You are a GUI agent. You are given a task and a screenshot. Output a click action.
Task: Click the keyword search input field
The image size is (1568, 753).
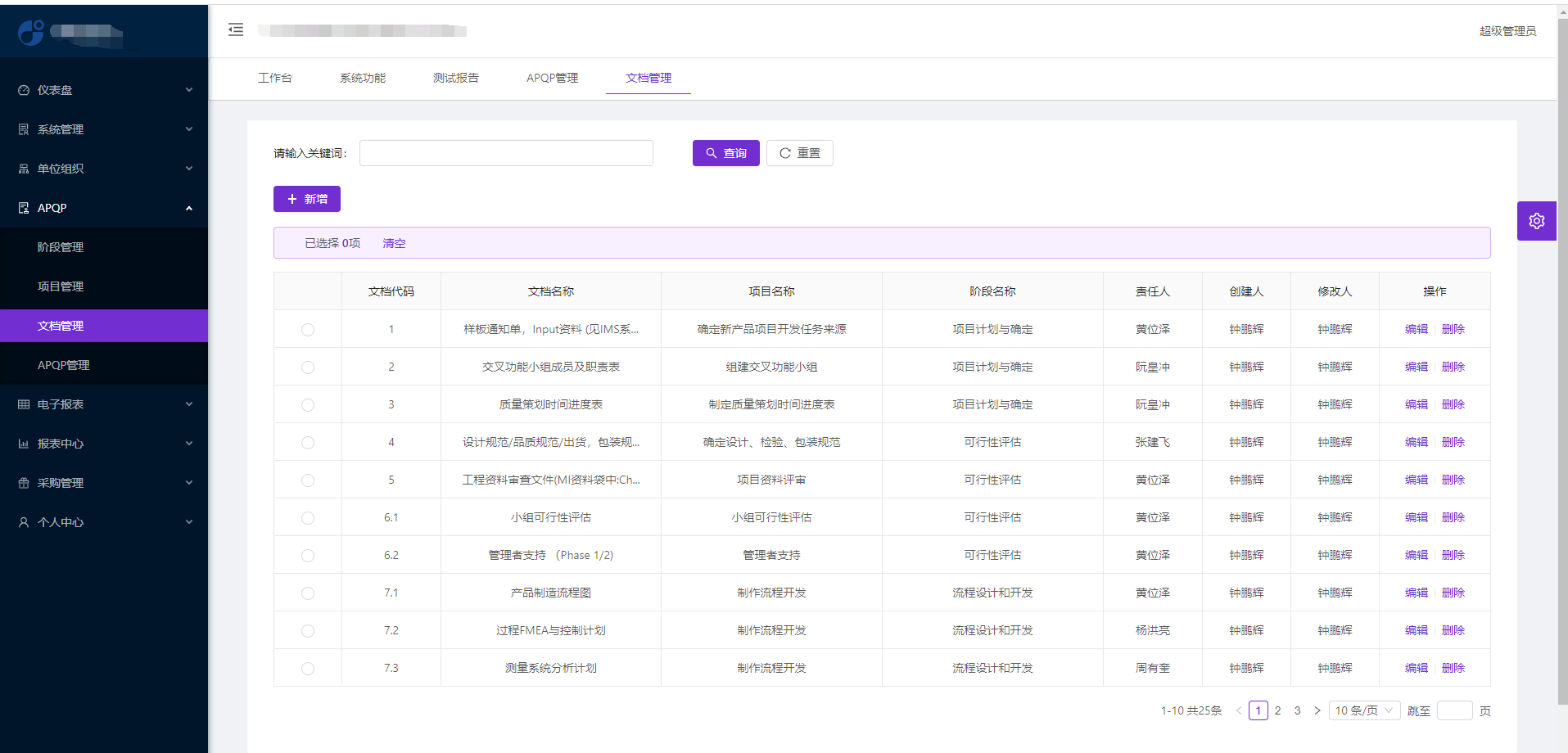(506, 153)
